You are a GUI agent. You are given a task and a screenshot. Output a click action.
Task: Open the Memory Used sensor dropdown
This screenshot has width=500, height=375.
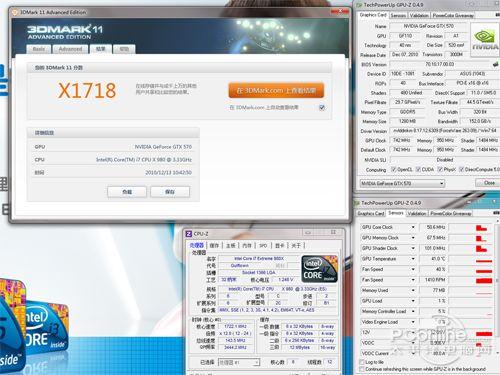(x=413, y=290)
